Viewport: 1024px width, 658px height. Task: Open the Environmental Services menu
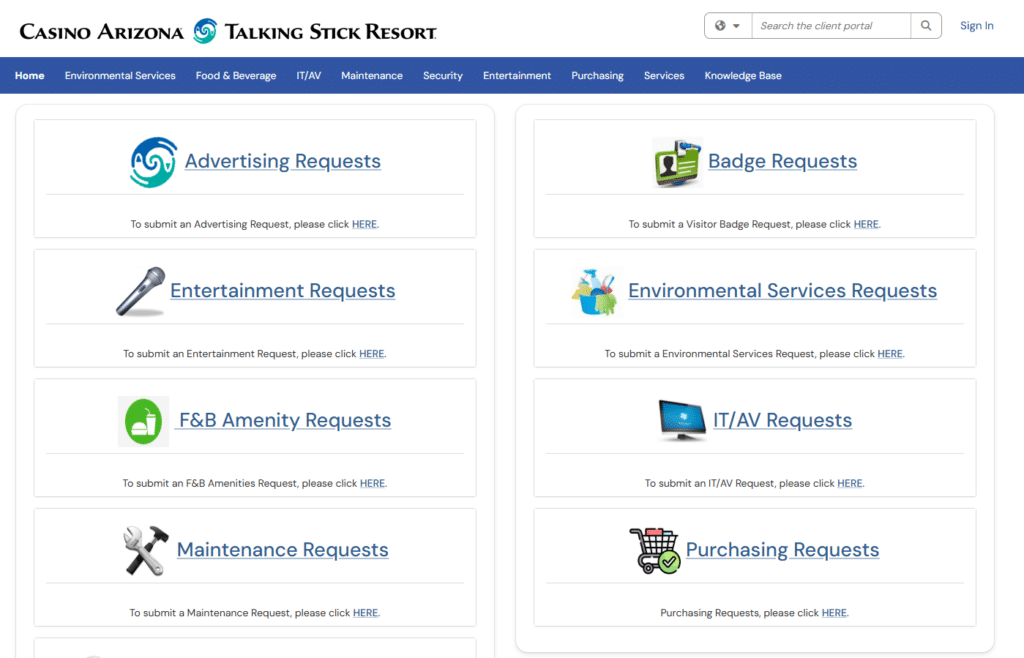120,76
